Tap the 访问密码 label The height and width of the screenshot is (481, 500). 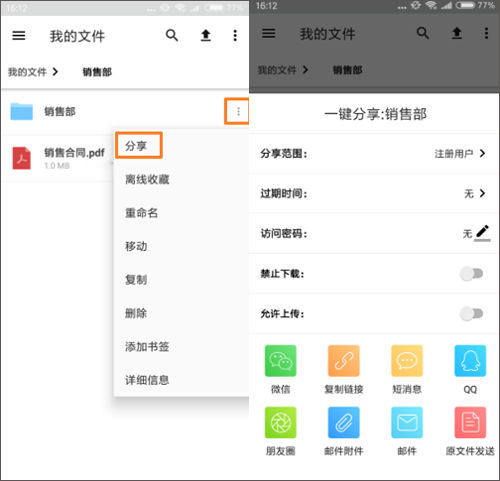tap(284, 233)
